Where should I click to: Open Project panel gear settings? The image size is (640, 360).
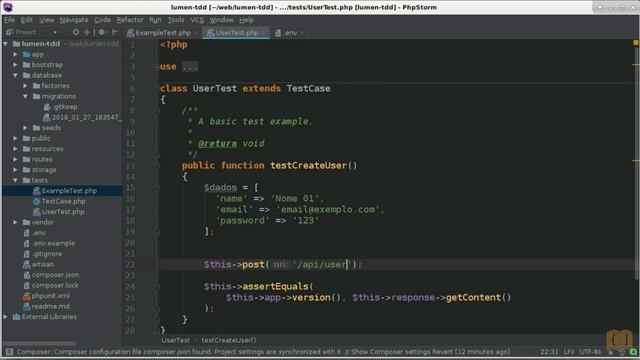coord(102,32)
